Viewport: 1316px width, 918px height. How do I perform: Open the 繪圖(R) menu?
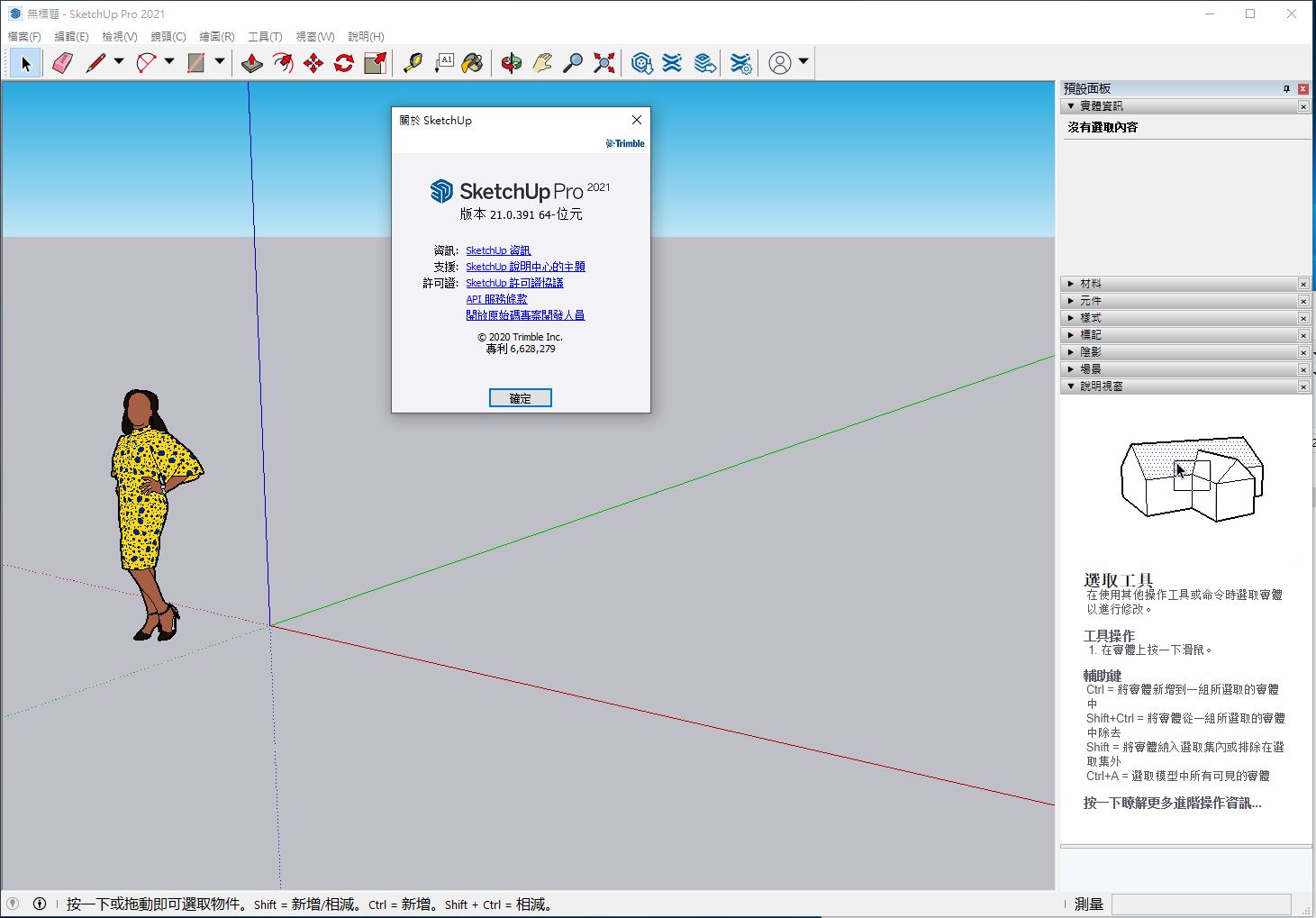[x=217, y=37]
